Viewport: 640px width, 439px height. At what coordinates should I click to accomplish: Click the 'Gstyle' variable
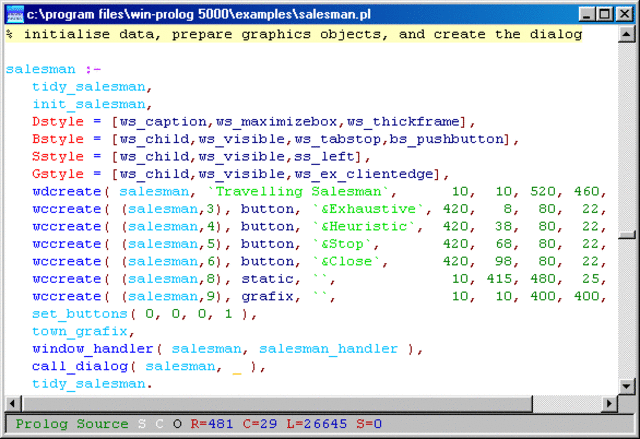coord(58,174)
